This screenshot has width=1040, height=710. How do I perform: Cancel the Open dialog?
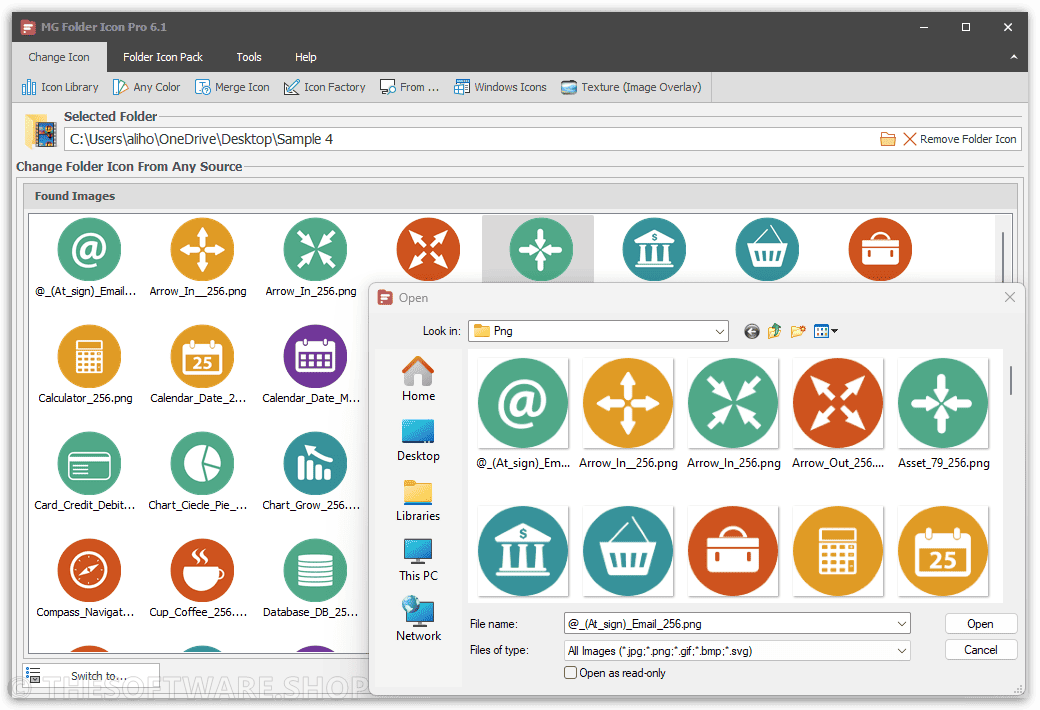(980, 650)
